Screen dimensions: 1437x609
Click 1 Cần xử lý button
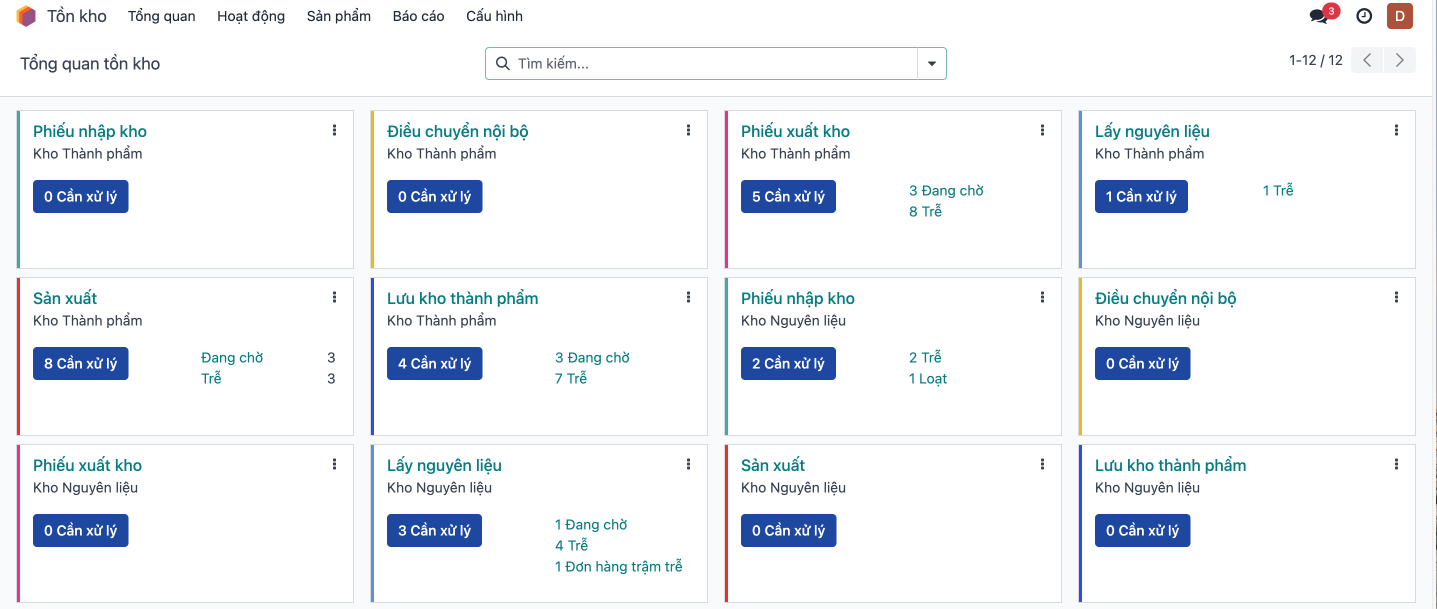[1142, 197]
